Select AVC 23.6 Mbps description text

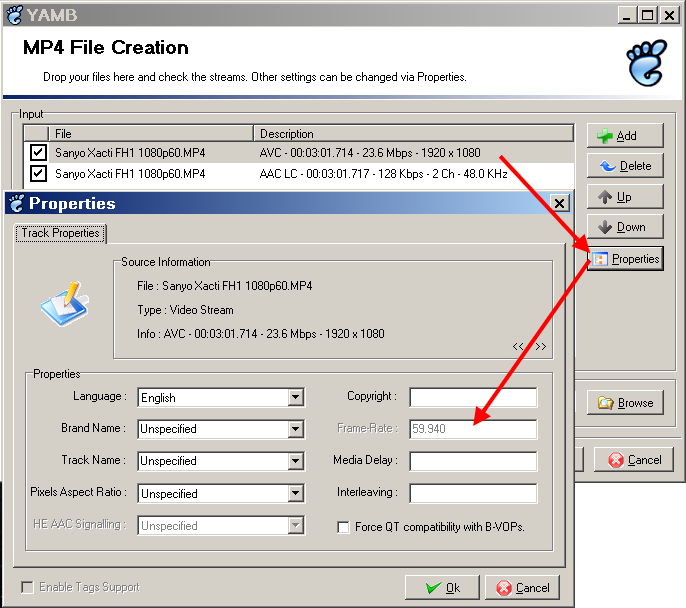tap(370, 153)
